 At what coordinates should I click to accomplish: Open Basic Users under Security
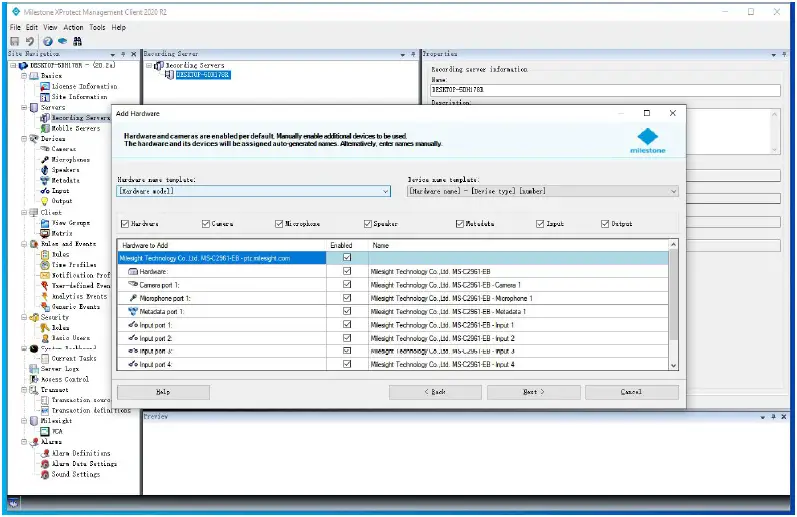point(71,338)
